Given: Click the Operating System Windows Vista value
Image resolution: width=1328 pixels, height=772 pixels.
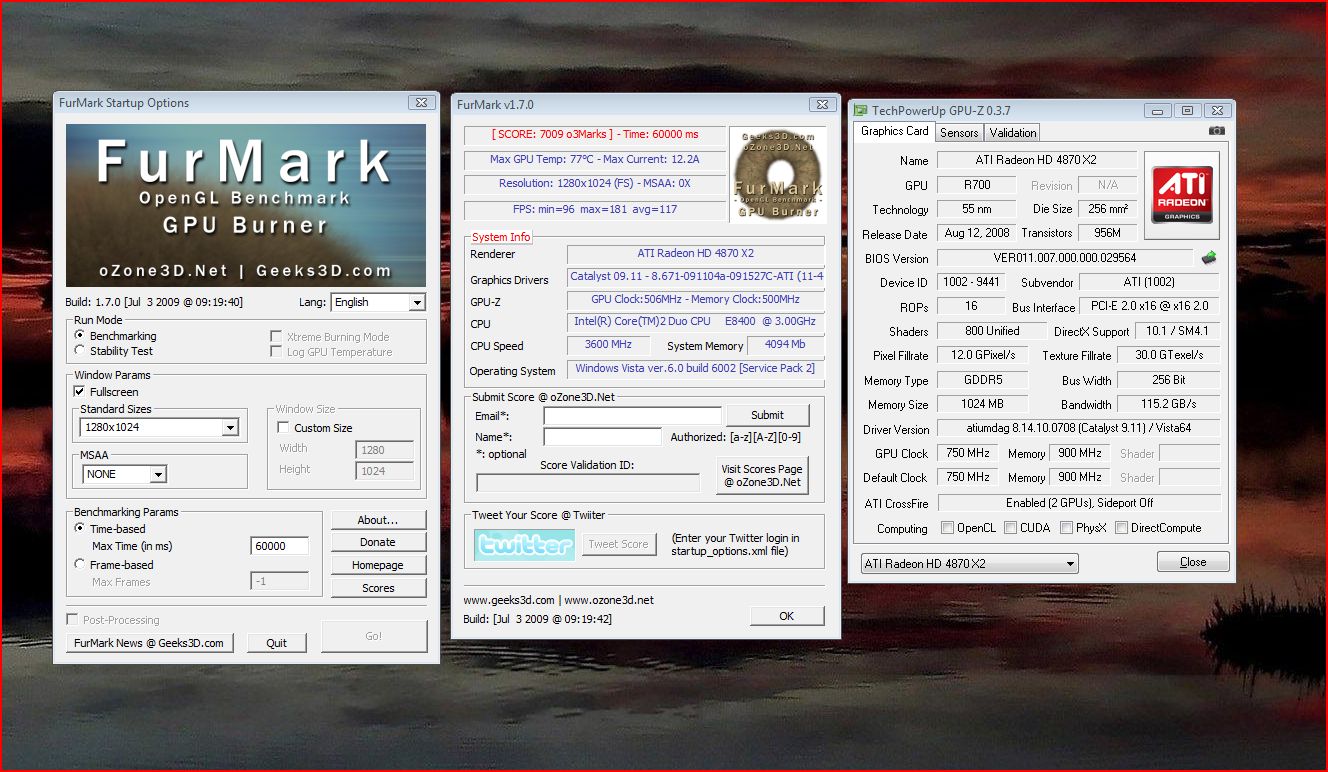Looking at the screenshot, I should pos(696,369).
